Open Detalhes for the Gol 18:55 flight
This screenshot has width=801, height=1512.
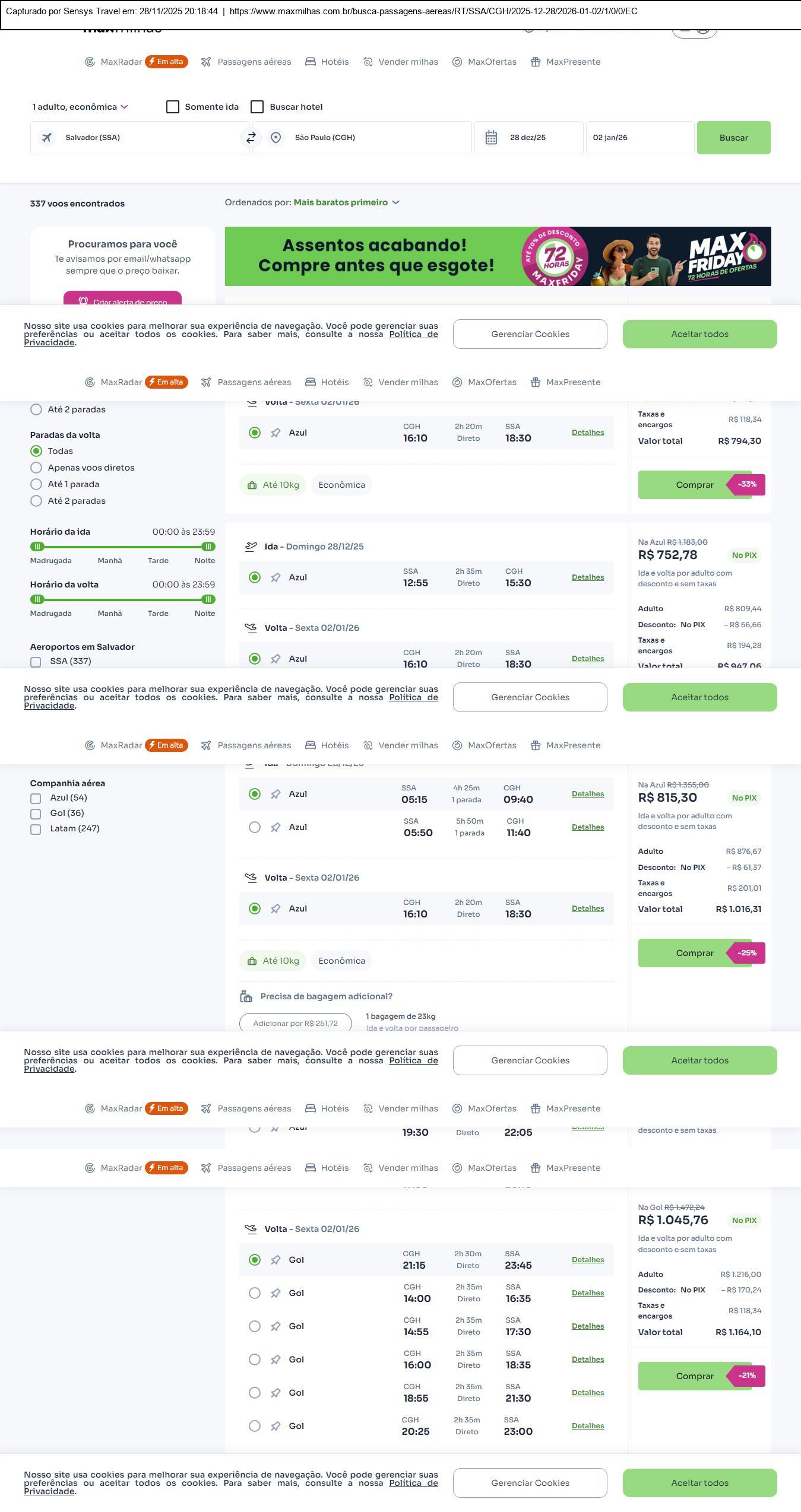tap(587, 1392)
